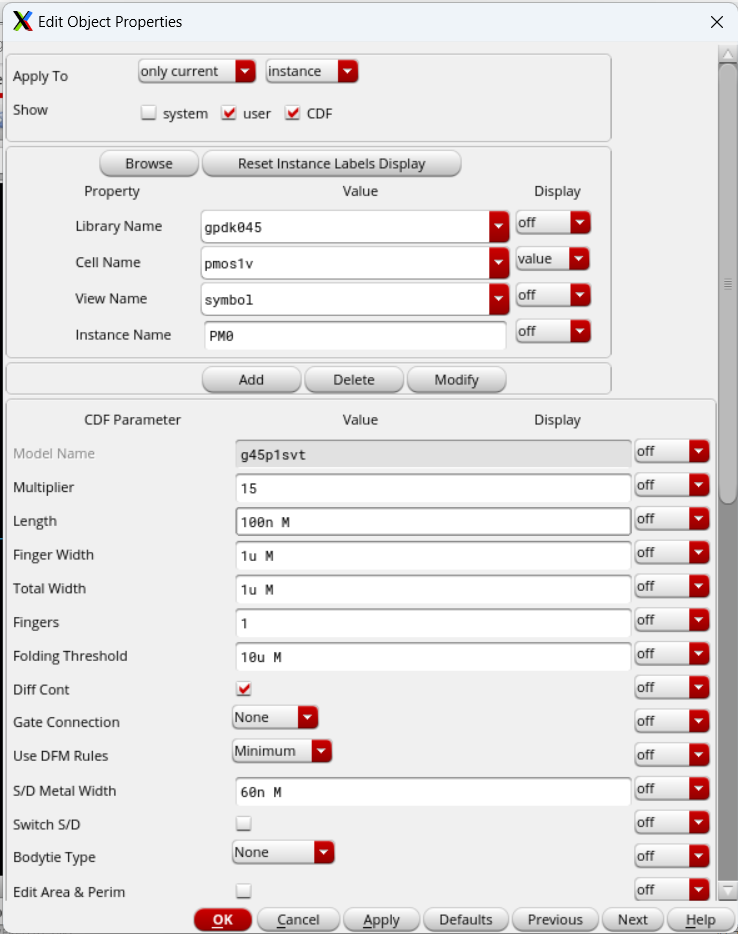This screenshot has width=738, height=934.
Task: Uncheck the CDF Show checkbox
Action: pos(292,113)
